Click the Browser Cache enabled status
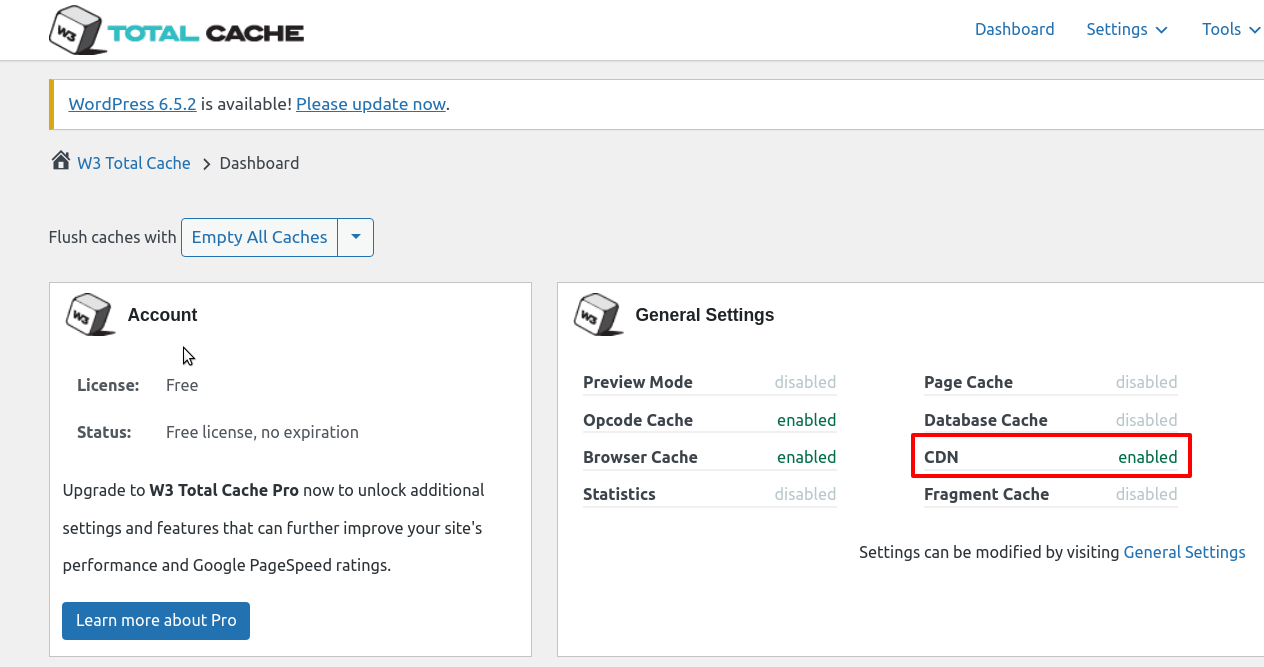 tap(806, 457)
